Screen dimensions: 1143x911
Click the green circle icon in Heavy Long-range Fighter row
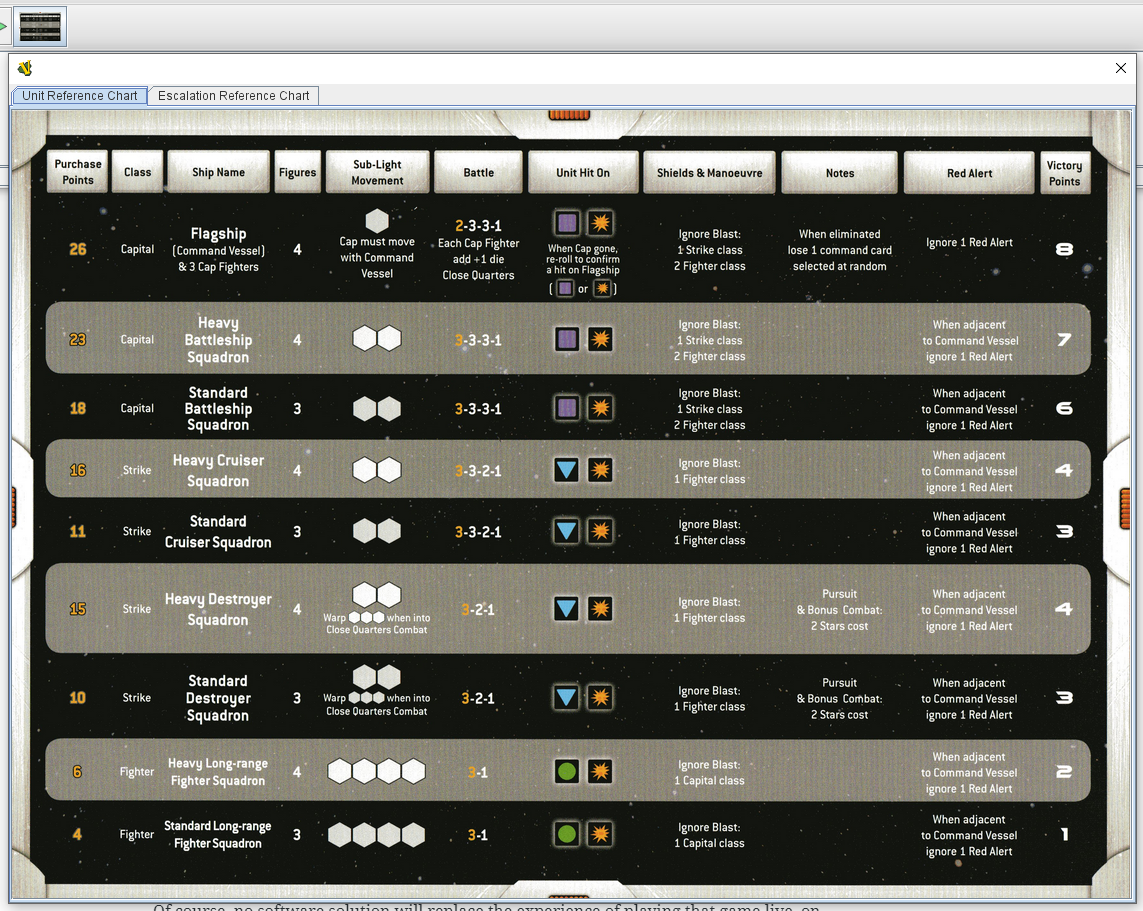pos(567,772)
